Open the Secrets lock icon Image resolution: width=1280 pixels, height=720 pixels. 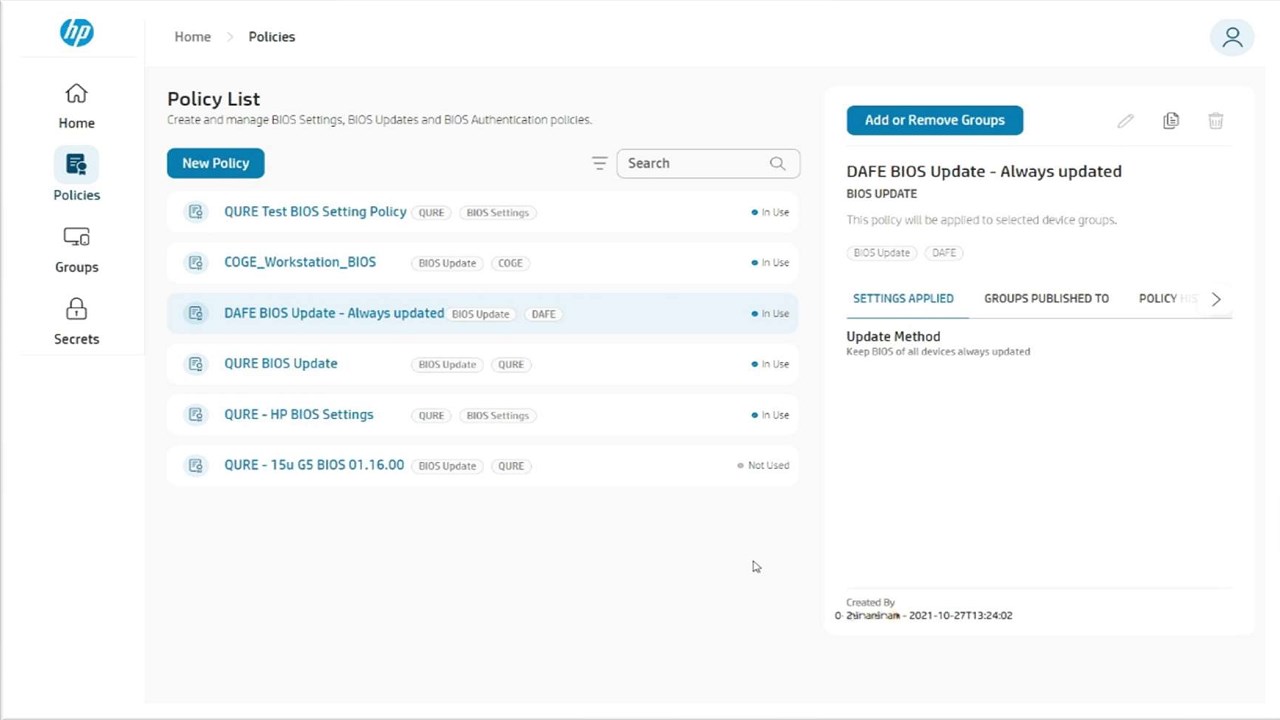(76, 310)
